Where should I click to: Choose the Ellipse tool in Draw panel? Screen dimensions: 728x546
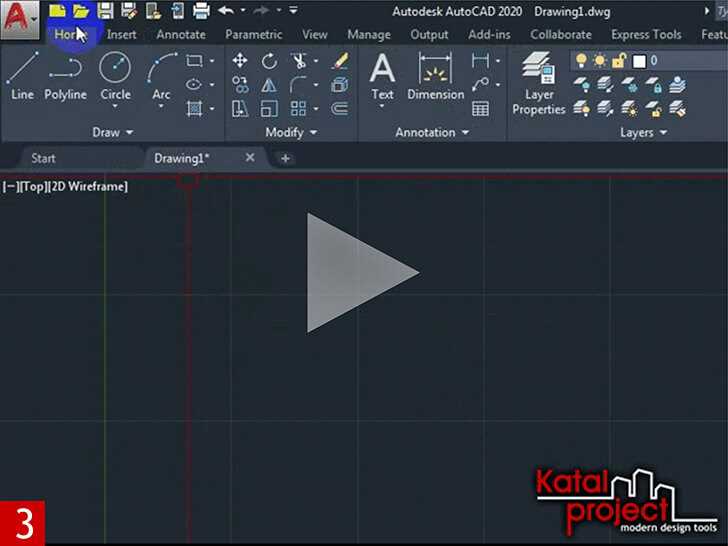(194, 84)
